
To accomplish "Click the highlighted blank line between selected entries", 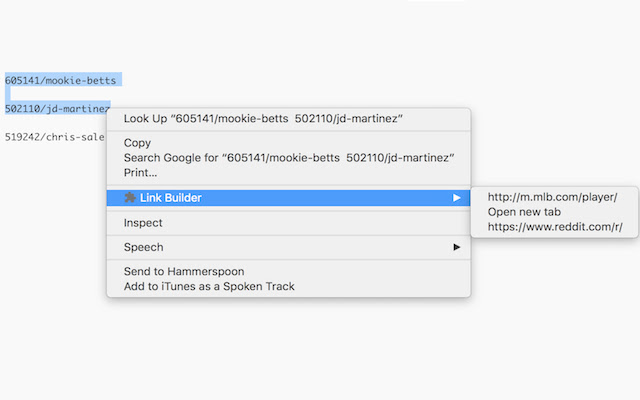I will pos(12,94).
